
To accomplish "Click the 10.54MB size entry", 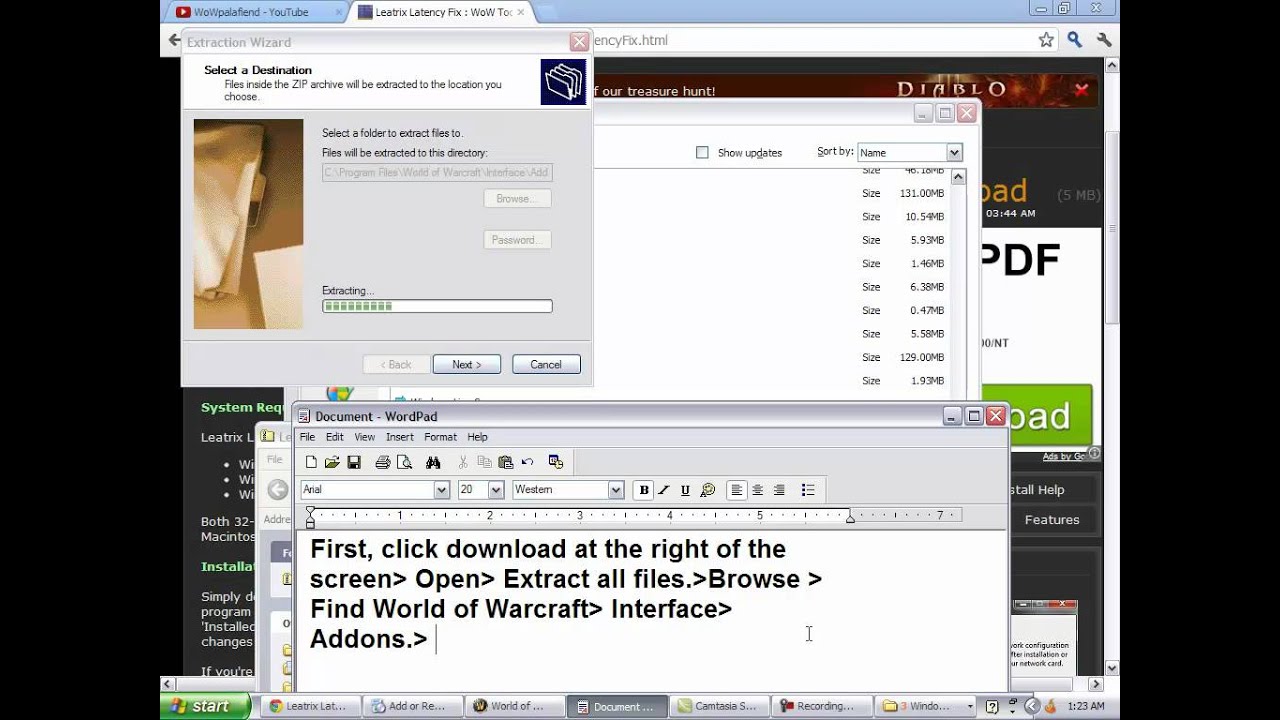I will click(x=924, y=217).
